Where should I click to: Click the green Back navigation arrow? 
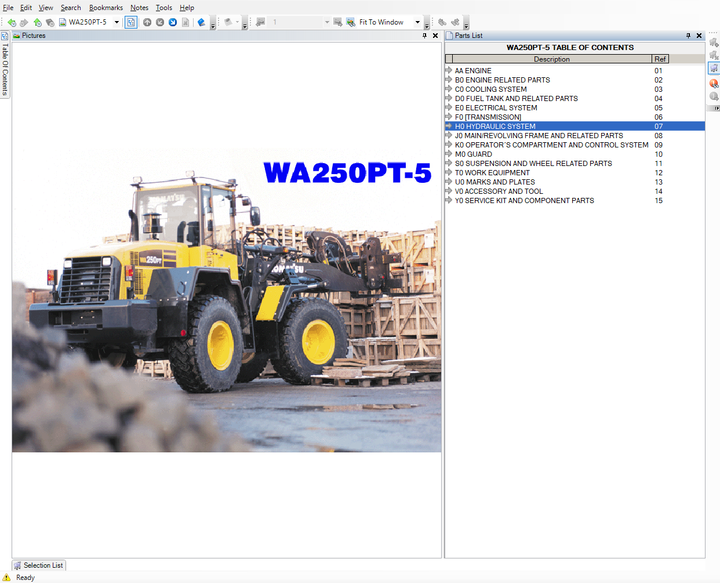[x=12, y=22]
